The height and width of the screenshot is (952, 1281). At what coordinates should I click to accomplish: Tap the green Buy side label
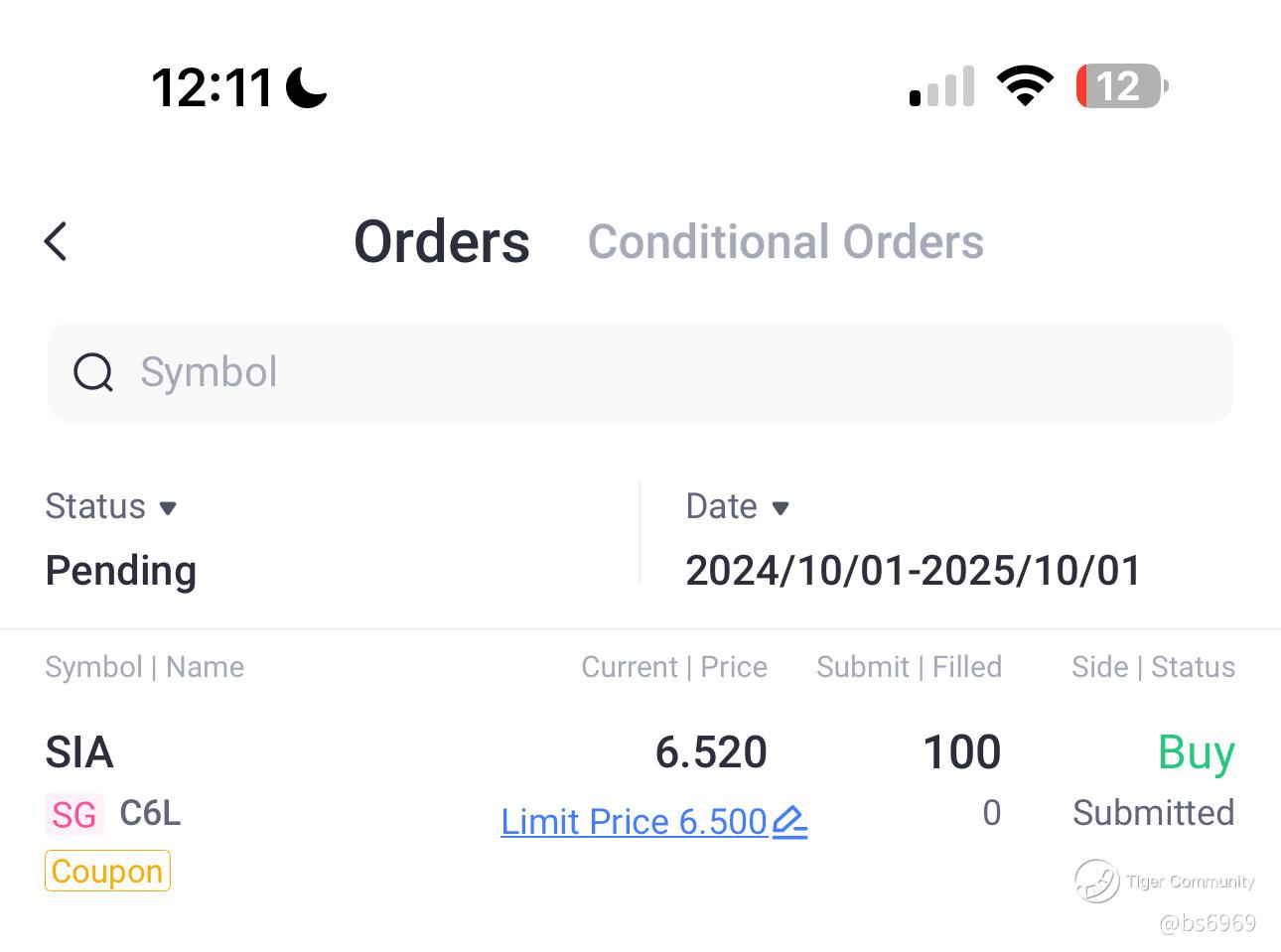click(x=1196, y=752)
